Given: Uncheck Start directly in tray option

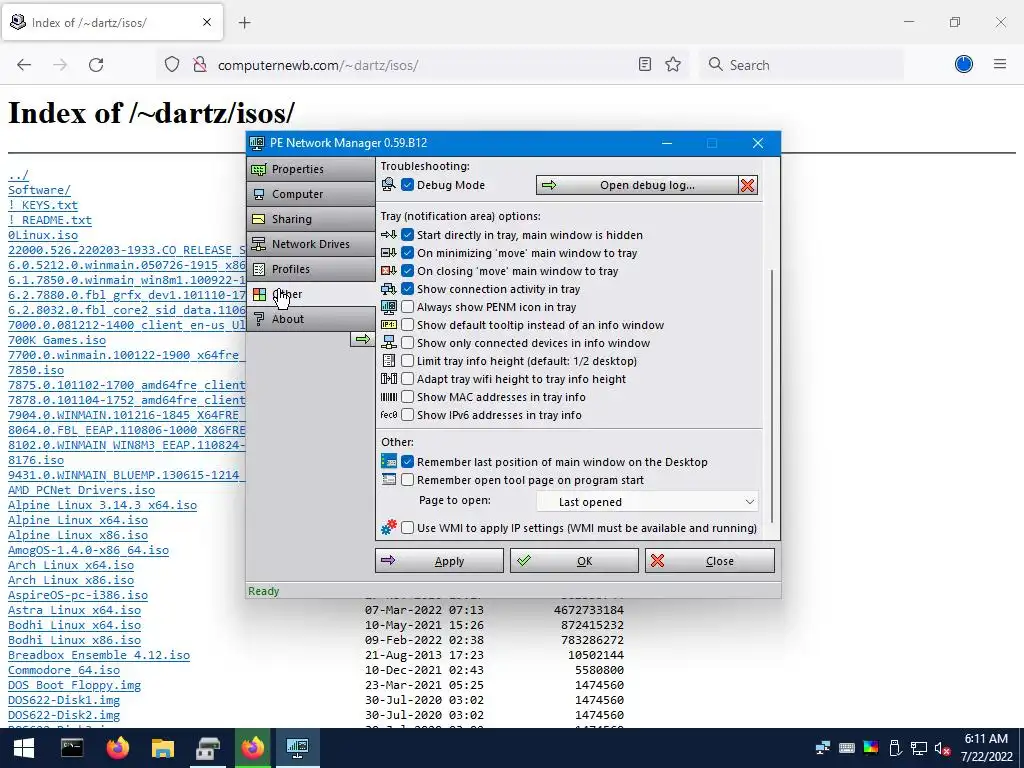Looking at the screenshot, I should [x=408, y=234].
